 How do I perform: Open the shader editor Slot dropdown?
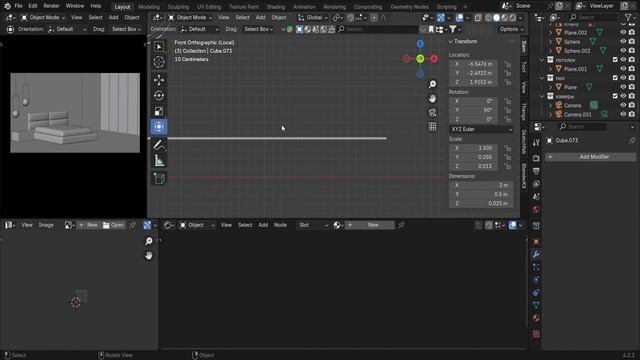[313, 225]
